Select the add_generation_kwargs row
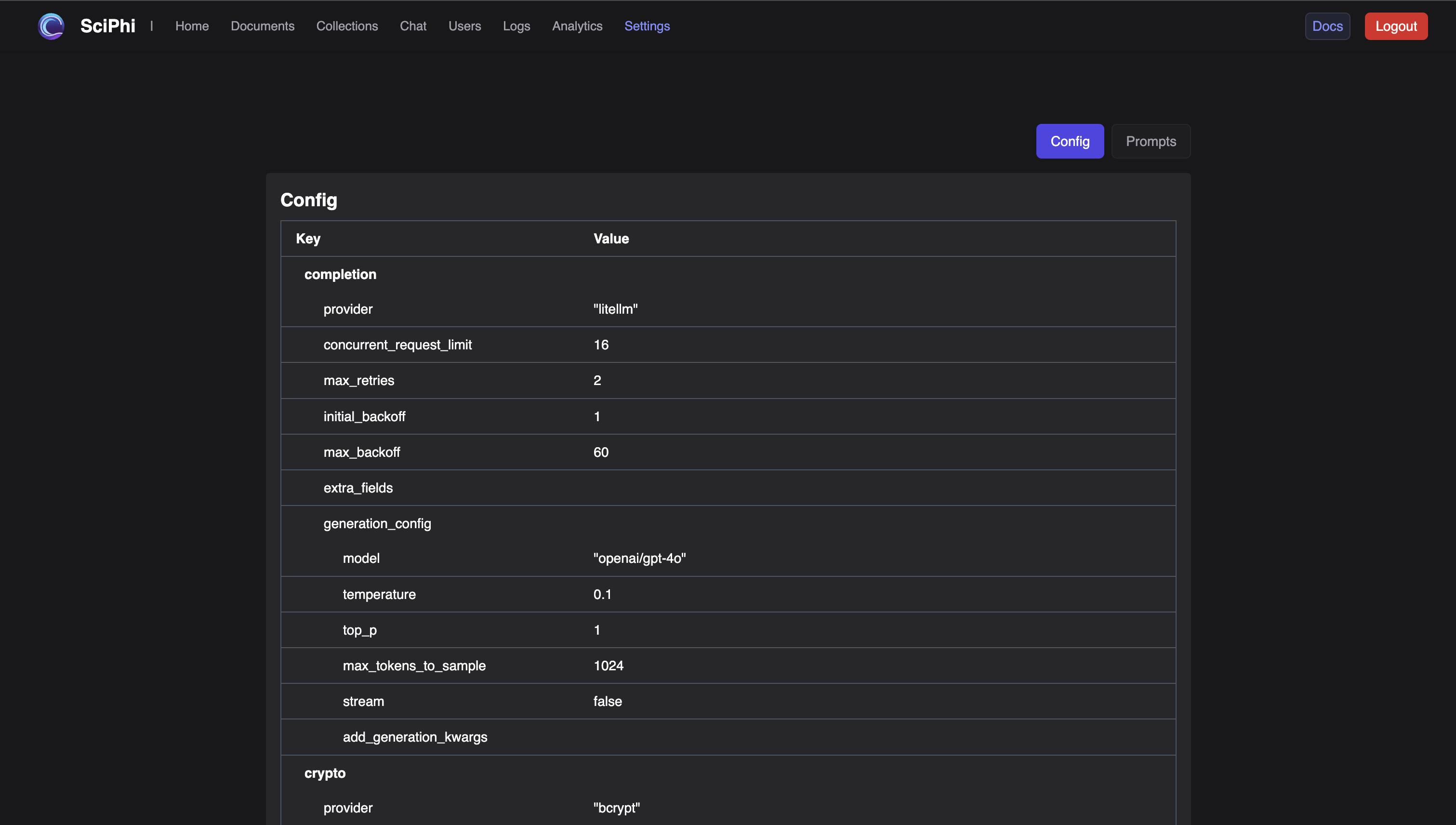Viewport: 1456px width, 825px height. pos(728,737)
